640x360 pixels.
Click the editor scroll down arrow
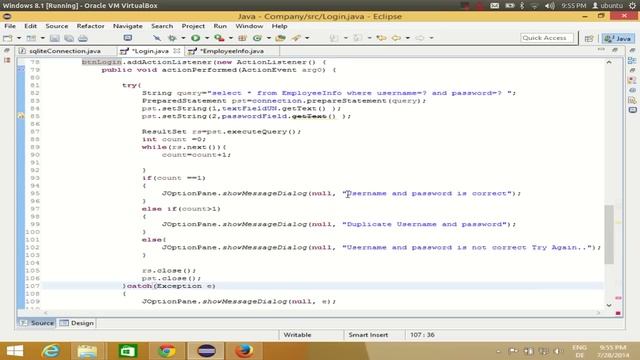tap(609, 305)
